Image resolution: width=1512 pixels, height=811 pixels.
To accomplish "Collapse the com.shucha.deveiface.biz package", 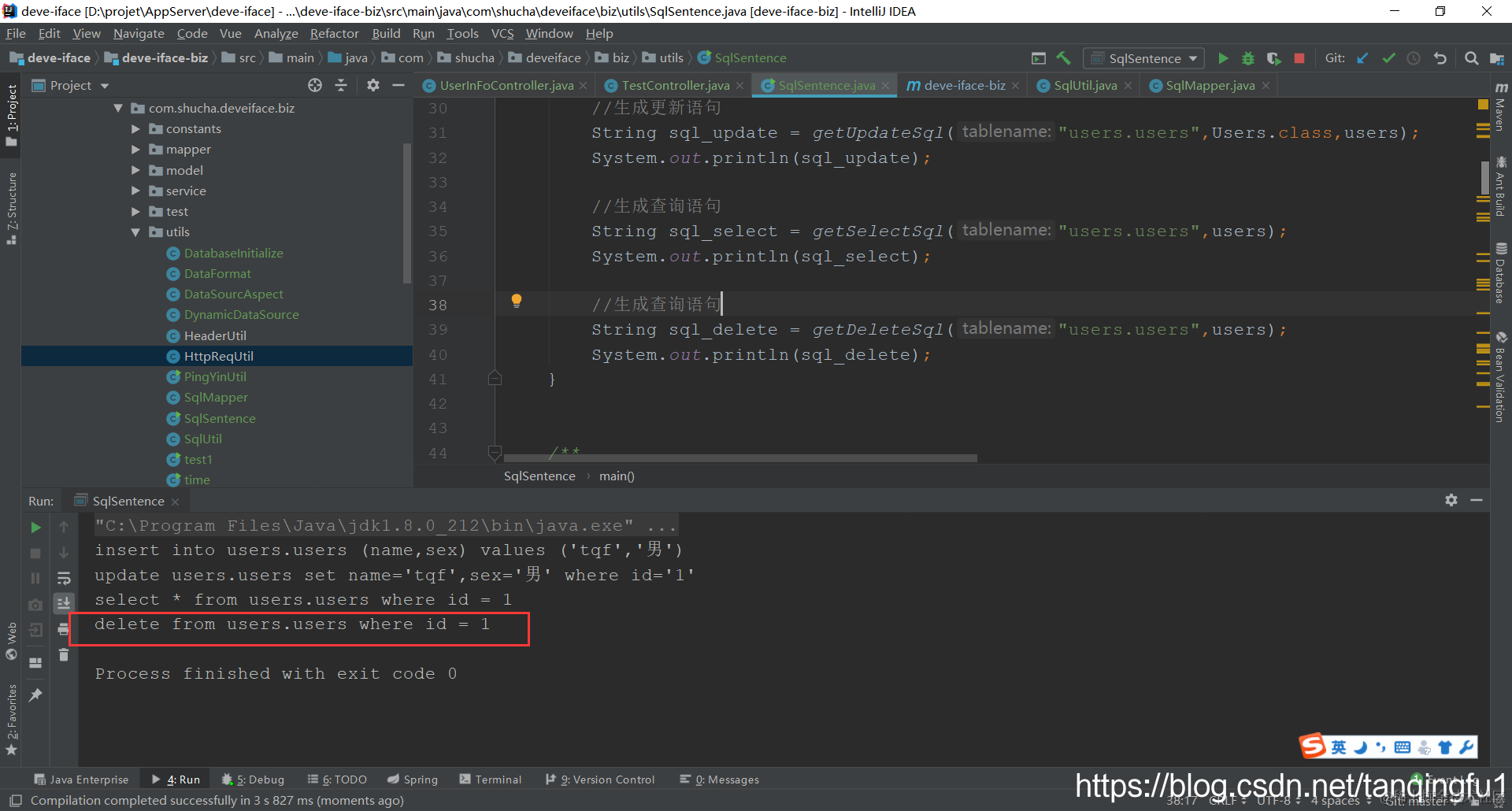I will (118, 108).
